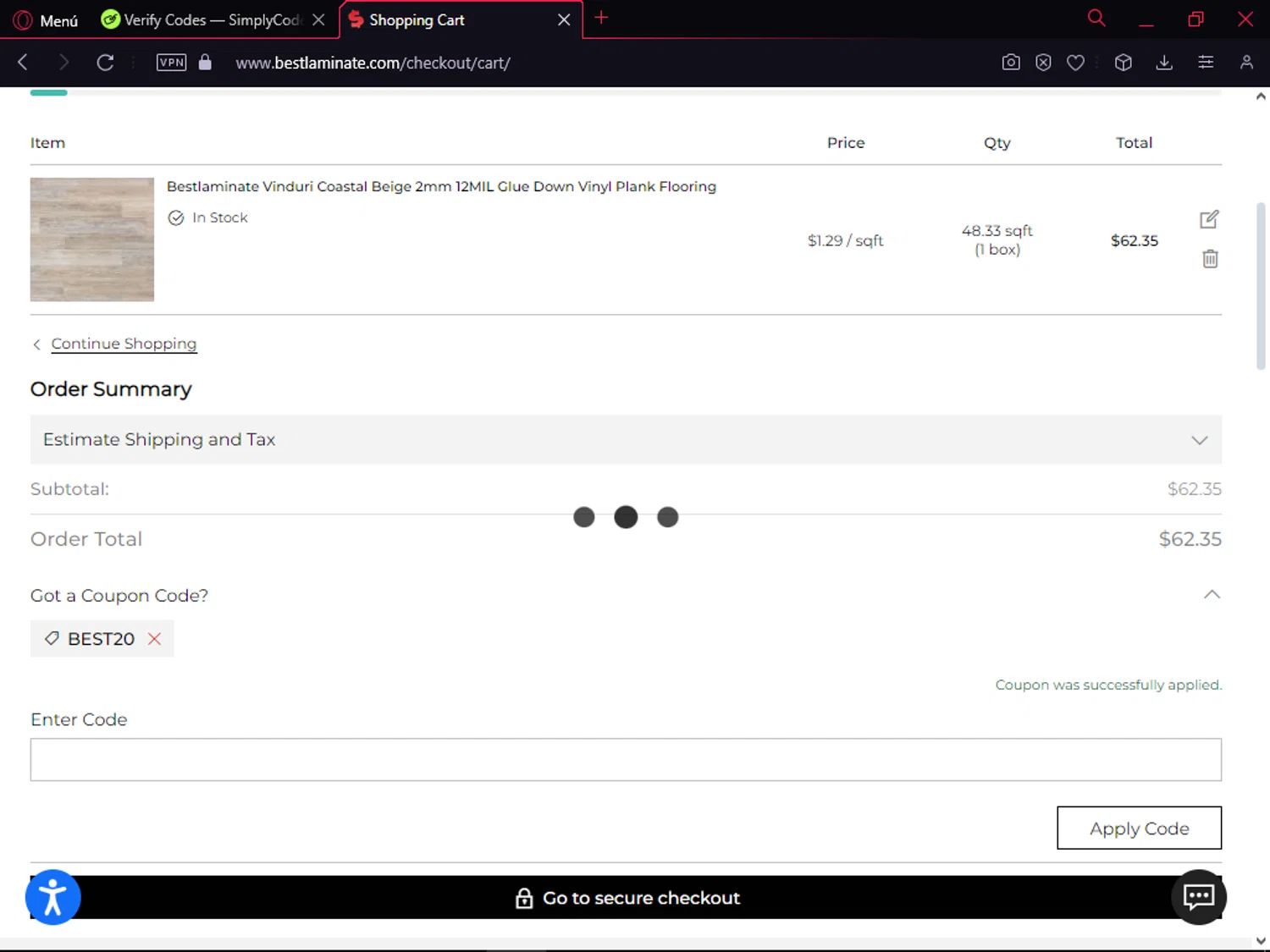Switch to the Verify Codes — SimplyCodes tab
1270x952 pixels.
coord(202,19)
